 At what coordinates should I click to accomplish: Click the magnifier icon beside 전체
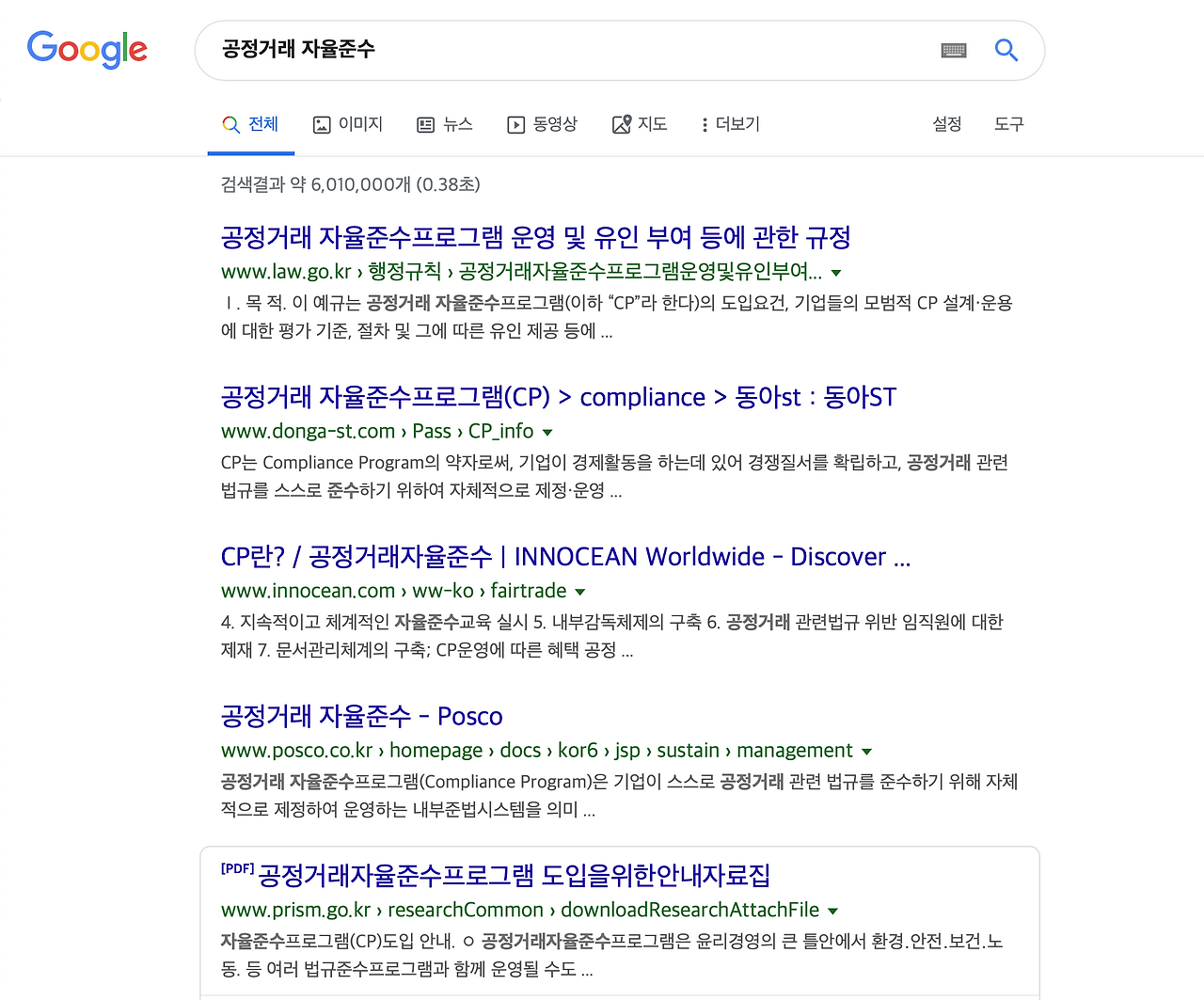click(x=230, y=123)
